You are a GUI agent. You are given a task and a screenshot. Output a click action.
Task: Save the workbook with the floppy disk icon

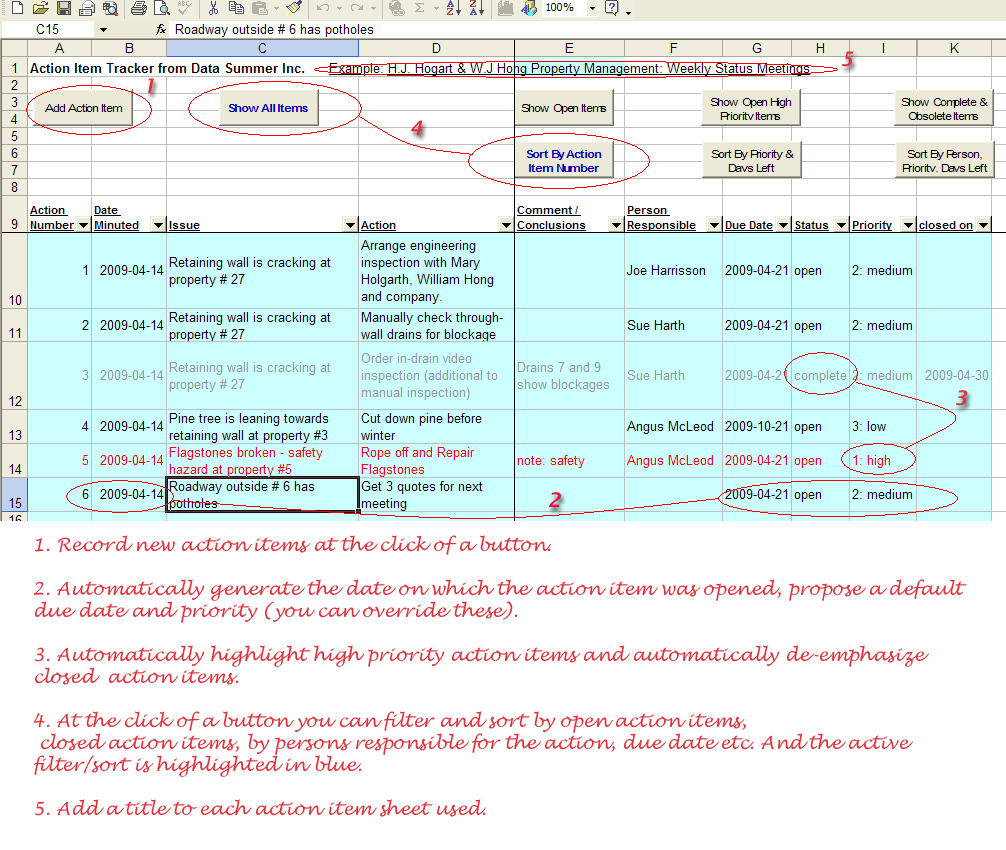[64, 8]
